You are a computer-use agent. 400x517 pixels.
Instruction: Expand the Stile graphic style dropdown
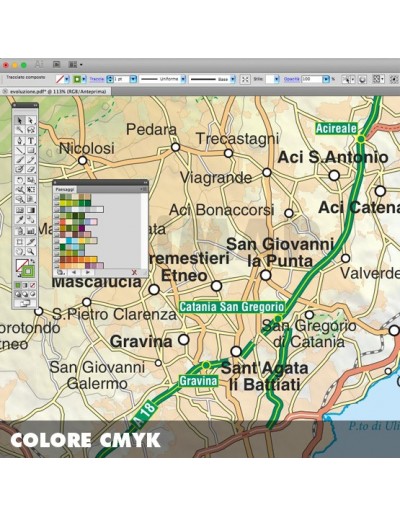tap(277, 79)
